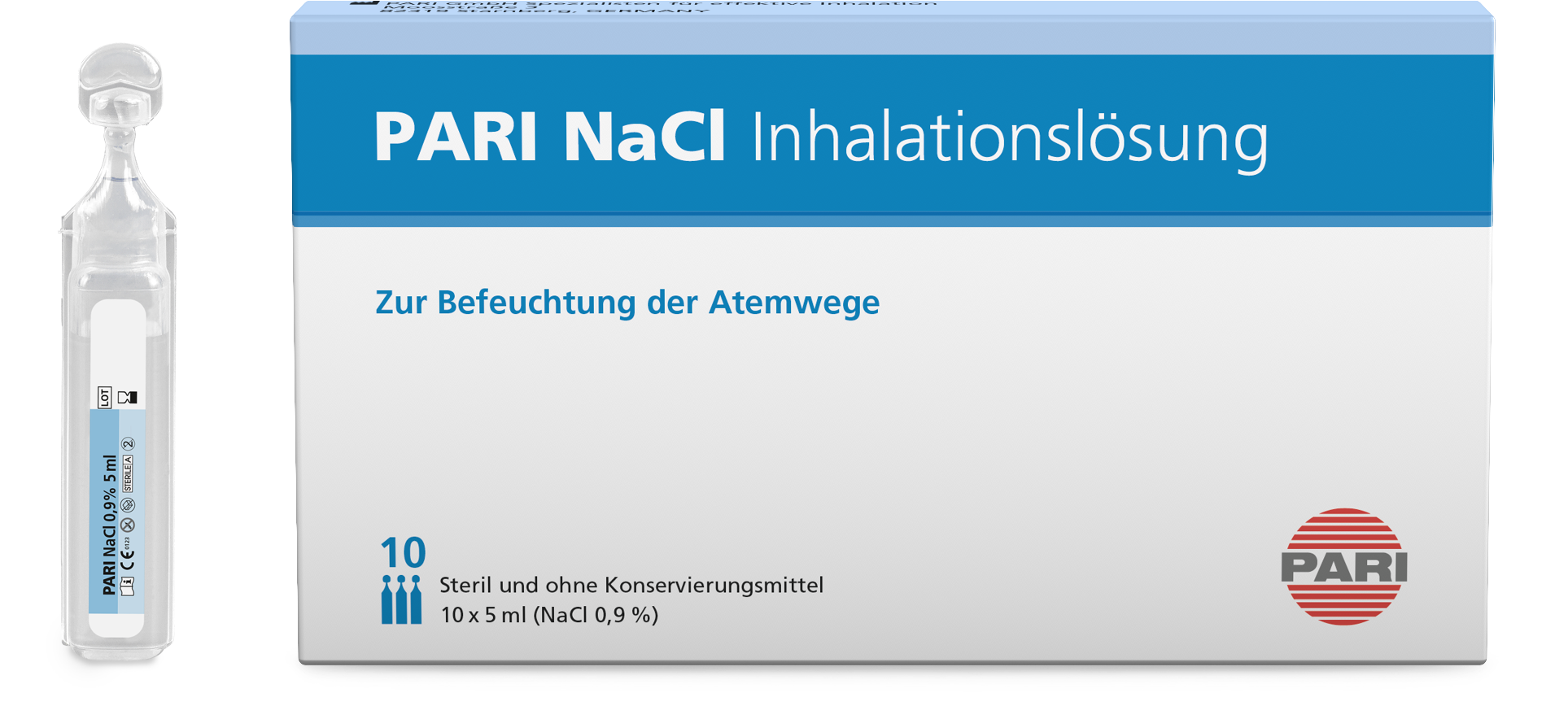This screenshot has height=706, width=1568.
Task: Click the twist-off cap of the ampoule
Action: coord(120,85)
